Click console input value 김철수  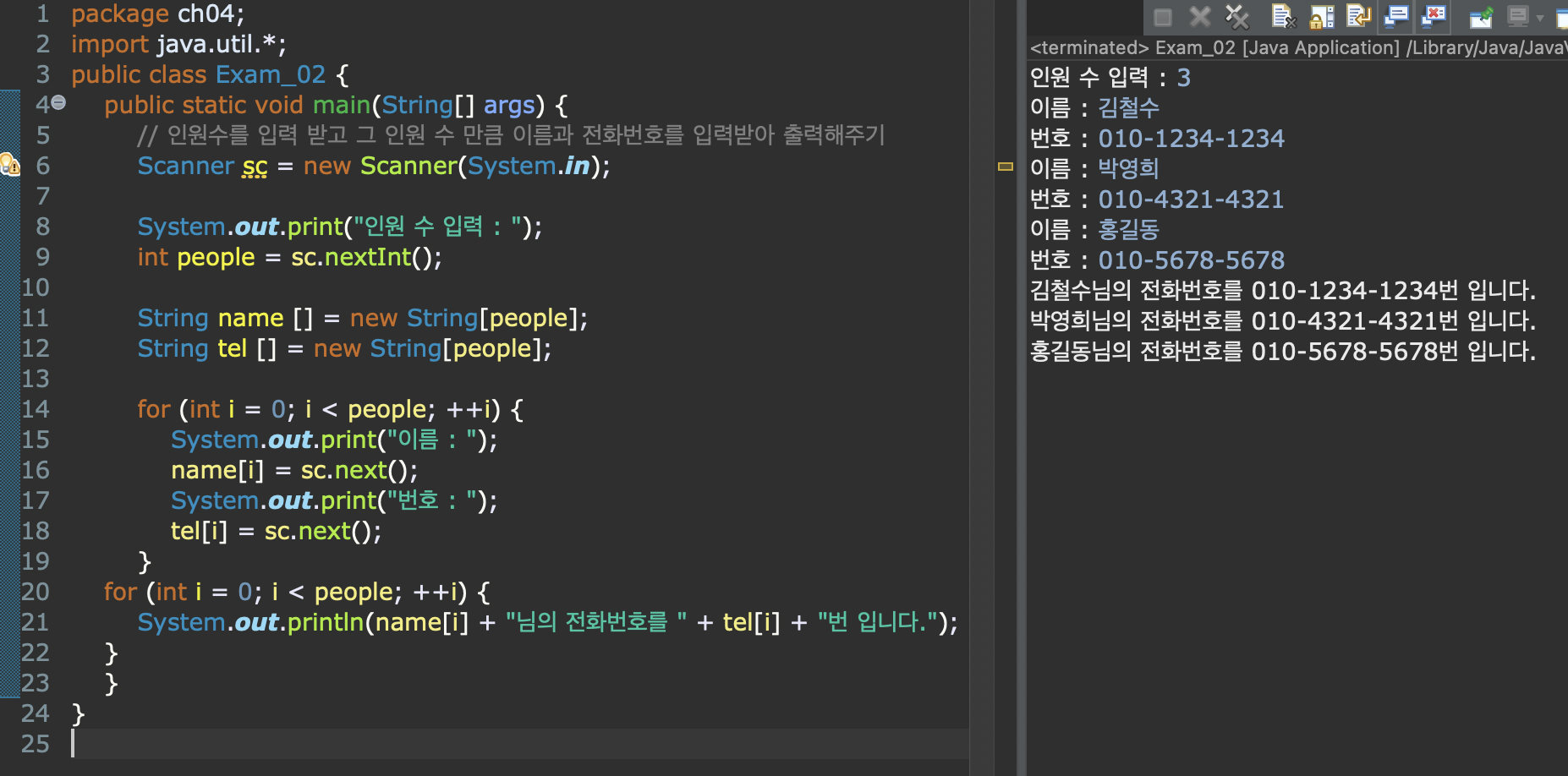click(x=1128, y=107)
